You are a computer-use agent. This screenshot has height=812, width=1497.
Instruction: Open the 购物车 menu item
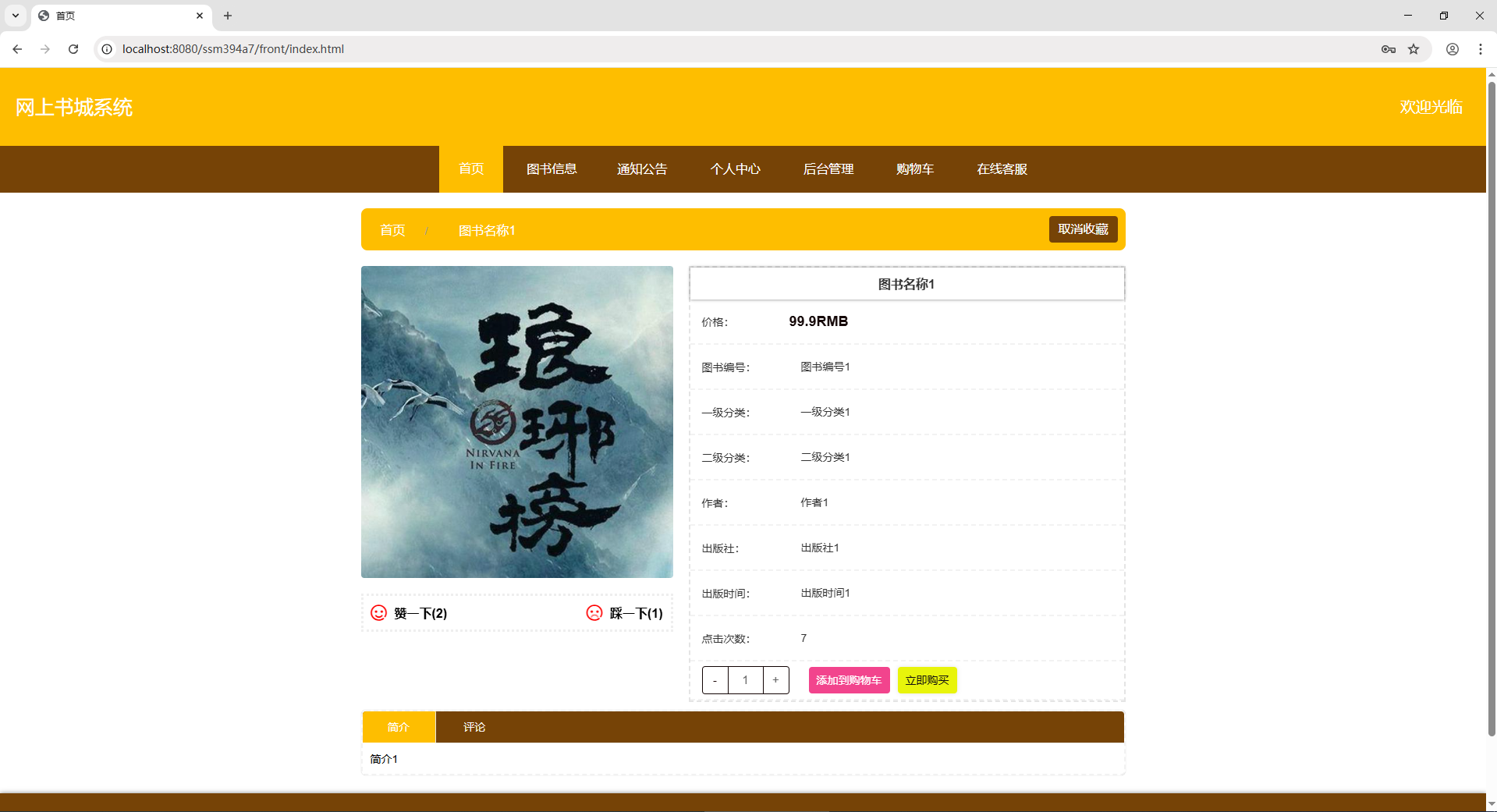pyautogui.click(x=915, y=169)
